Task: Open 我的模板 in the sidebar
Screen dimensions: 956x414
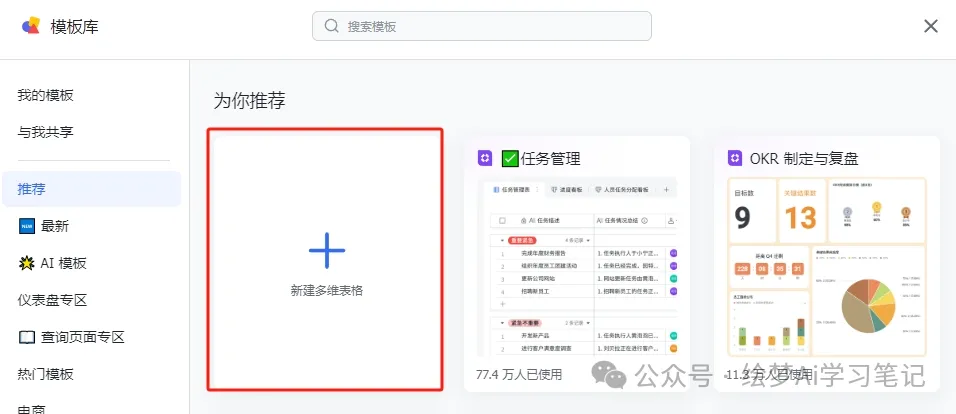Action: coord(46,95)
